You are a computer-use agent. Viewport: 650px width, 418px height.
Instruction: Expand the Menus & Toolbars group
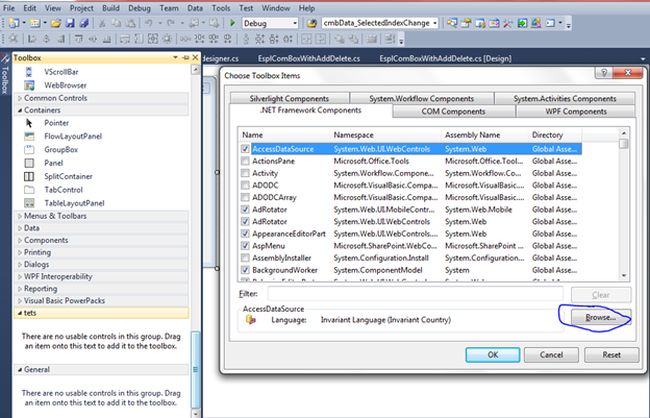pyautogui.click(x=19, y=216)
